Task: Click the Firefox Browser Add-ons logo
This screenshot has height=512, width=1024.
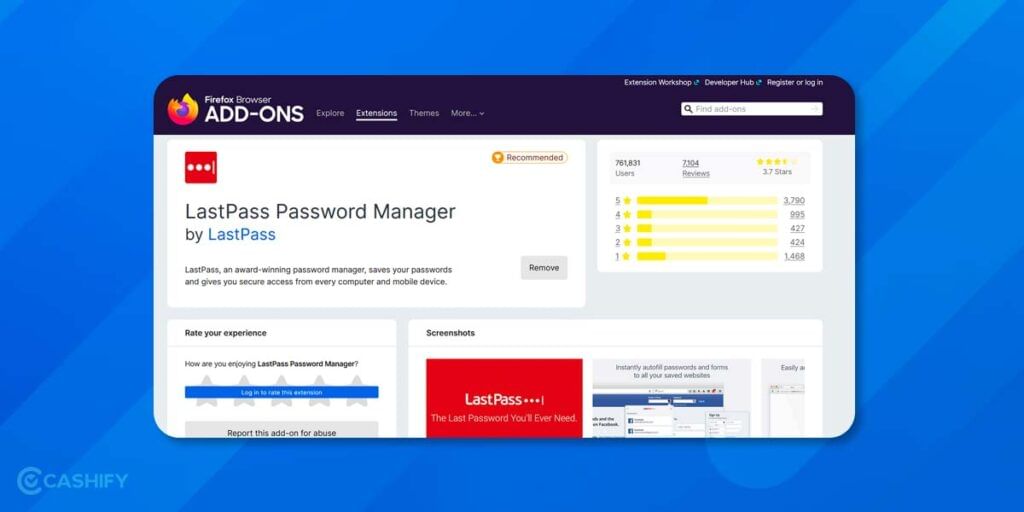Action: click(236, 109)
